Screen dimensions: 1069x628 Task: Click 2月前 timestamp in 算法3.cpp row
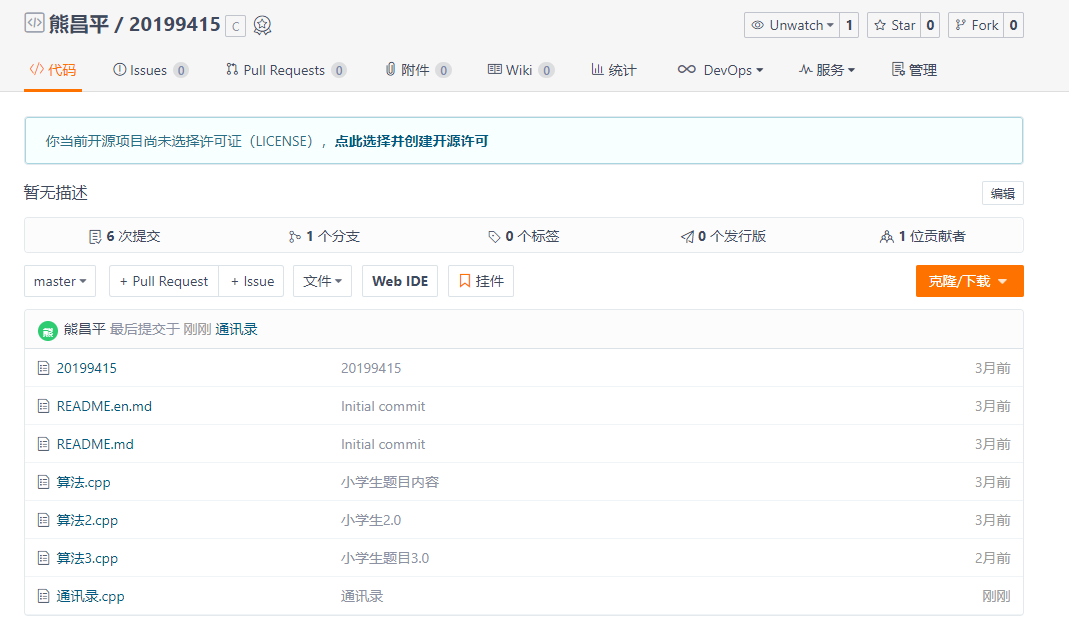pos(993,558)
